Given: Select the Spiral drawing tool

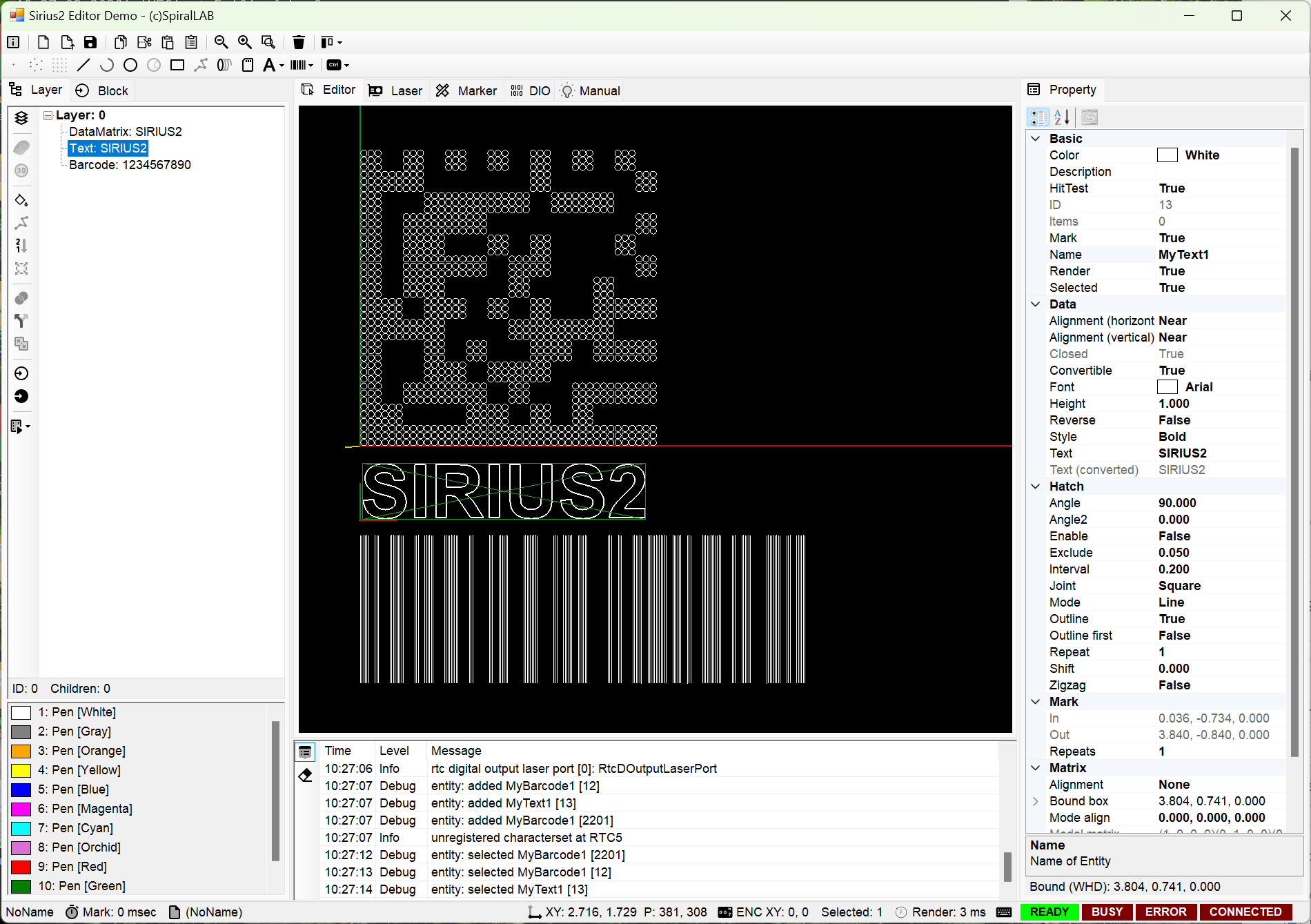Looking at the screenshot, I should [224, 65].
